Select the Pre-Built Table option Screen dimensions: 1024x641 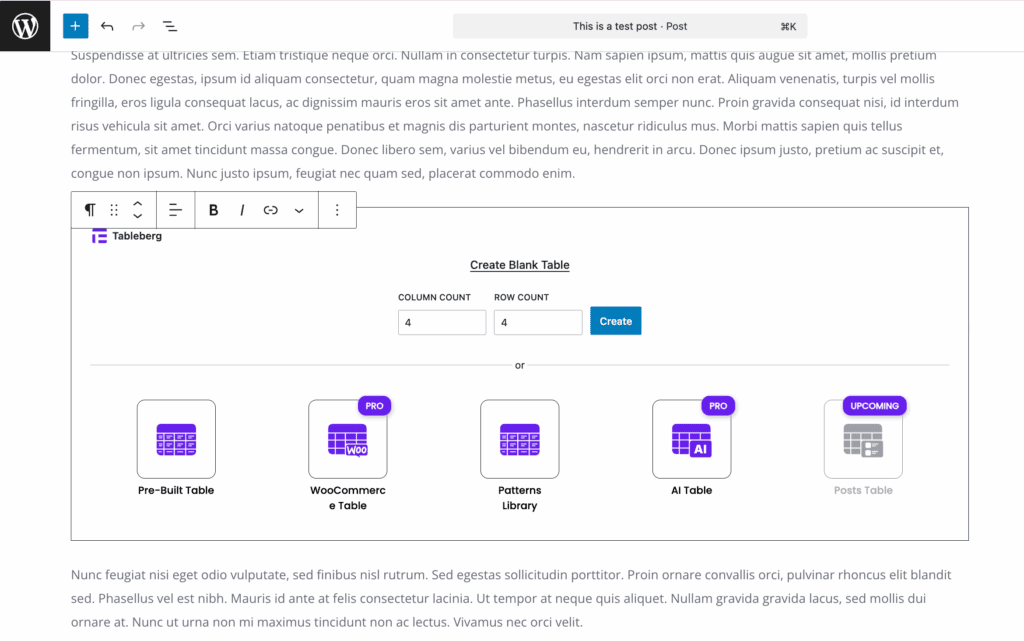click(176, 448)
